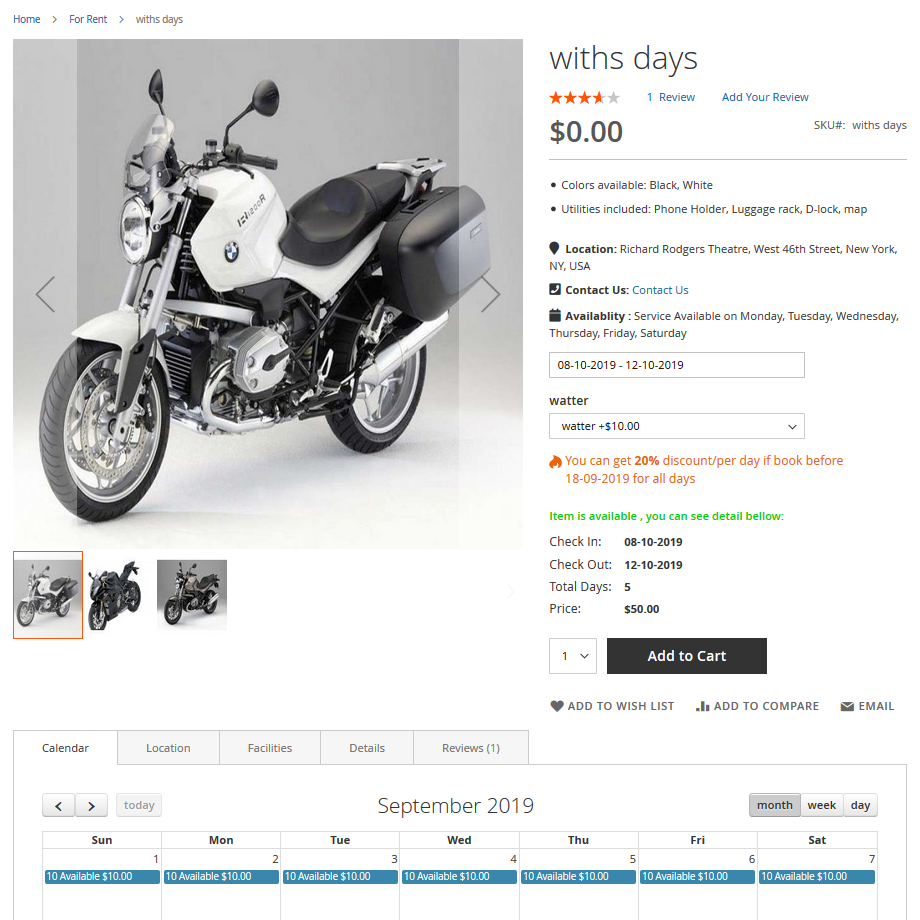Select the black motorcycle thumbnail

tap(114, 595)
